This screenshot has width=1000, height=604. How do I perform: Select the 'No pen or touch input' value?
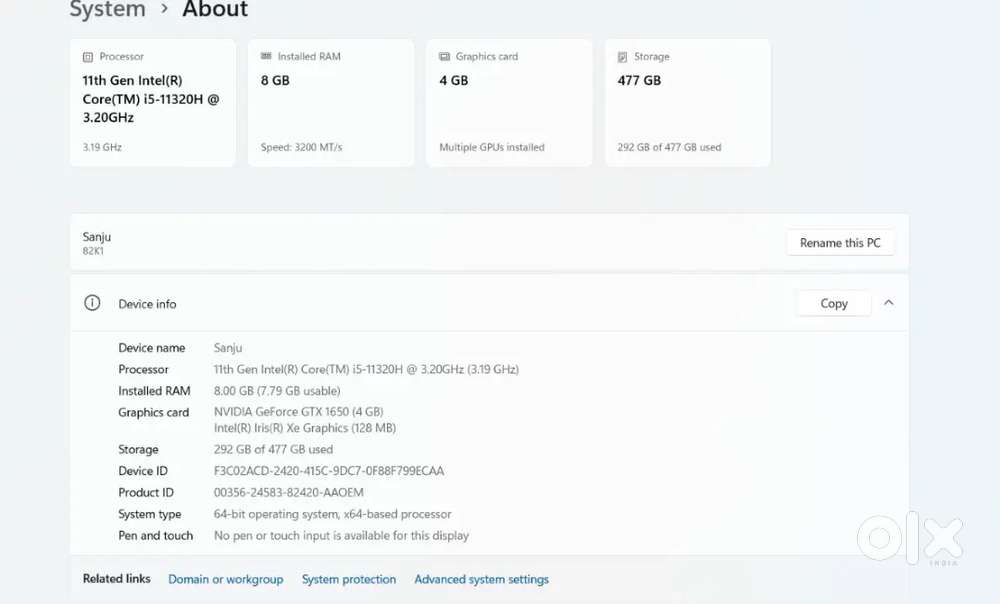pyautogui.click(x=341, y=536)
